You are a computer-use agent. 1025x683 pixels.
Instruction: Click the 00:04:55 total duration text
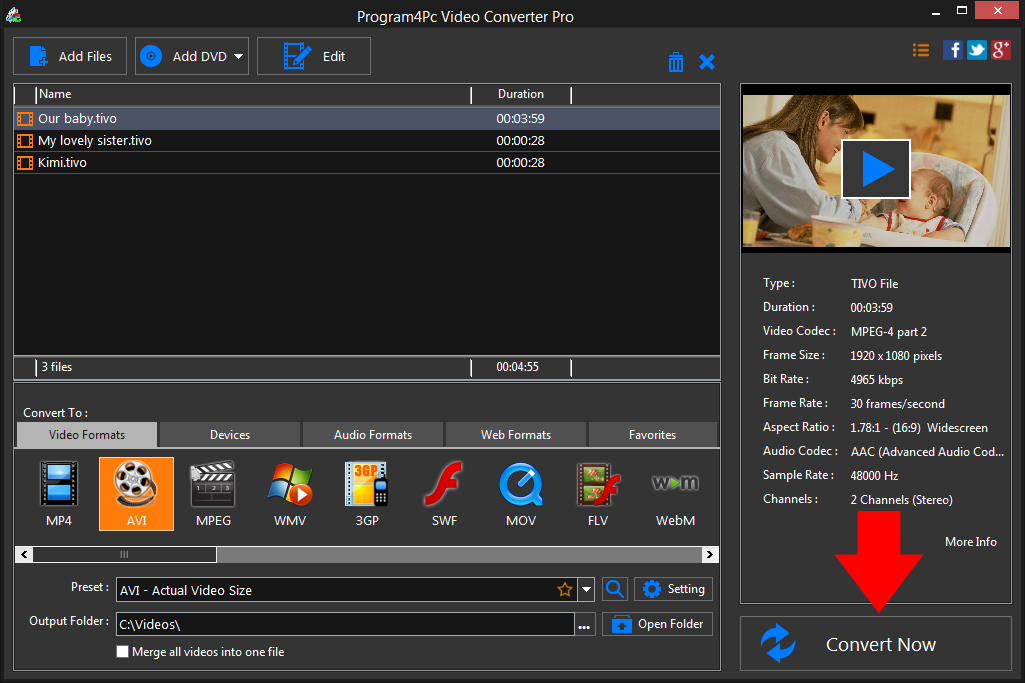[x=517, y=367]
